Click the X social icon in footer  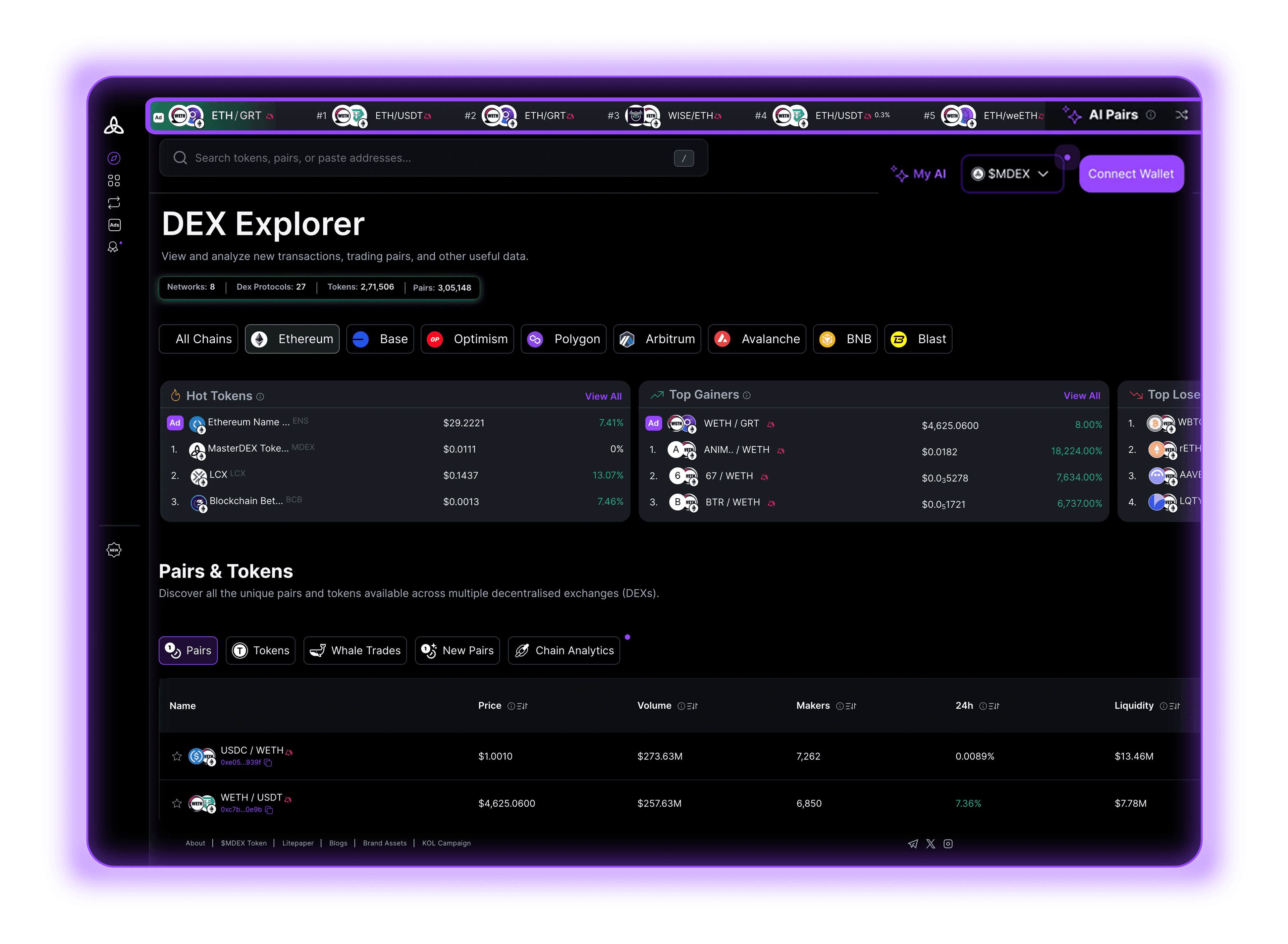pos(930,843)
